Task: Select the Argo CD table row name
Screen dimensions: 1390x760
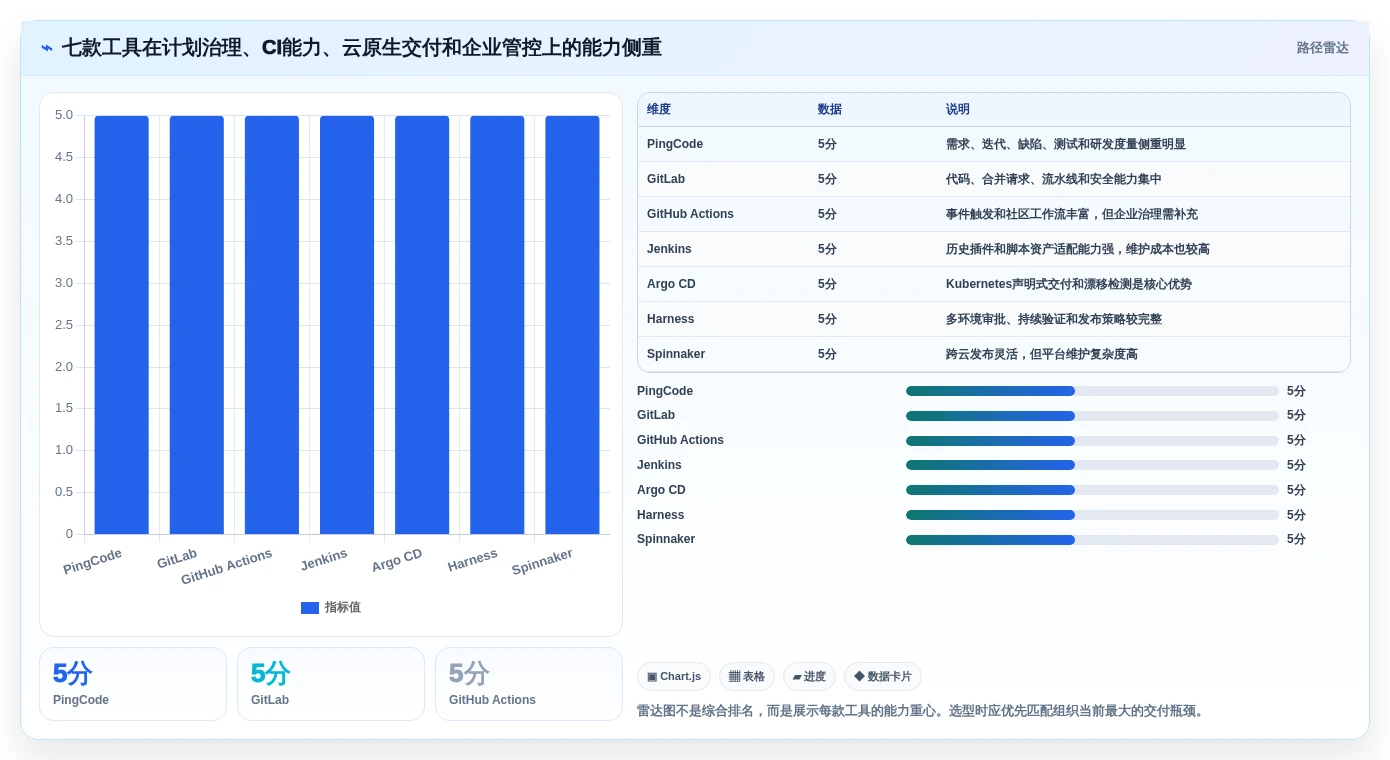Action: (671, 284)
